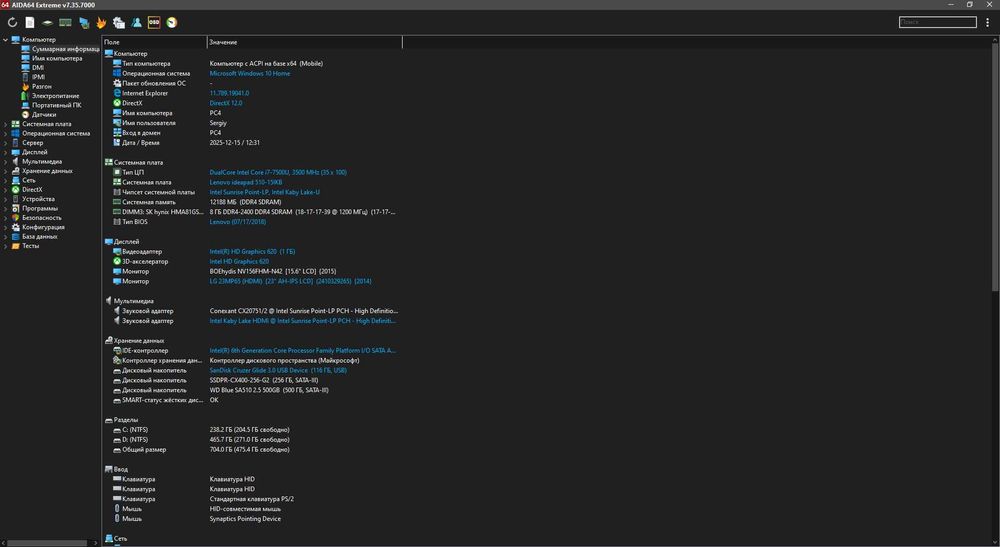This screenshot has height=547, width=1000.
Task: Select Тесты in the tree
Action: tap(30, 245)
